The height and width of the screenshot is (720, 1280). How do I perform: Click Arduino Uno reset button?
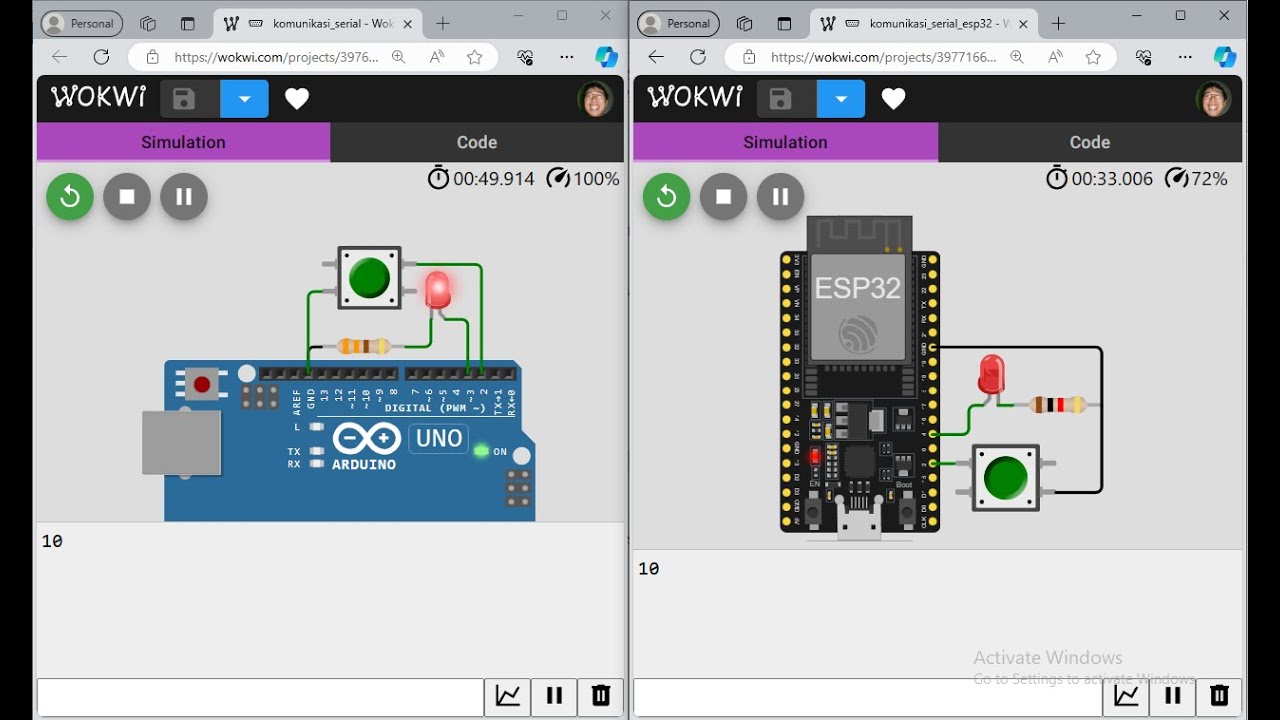click(202, 384)
